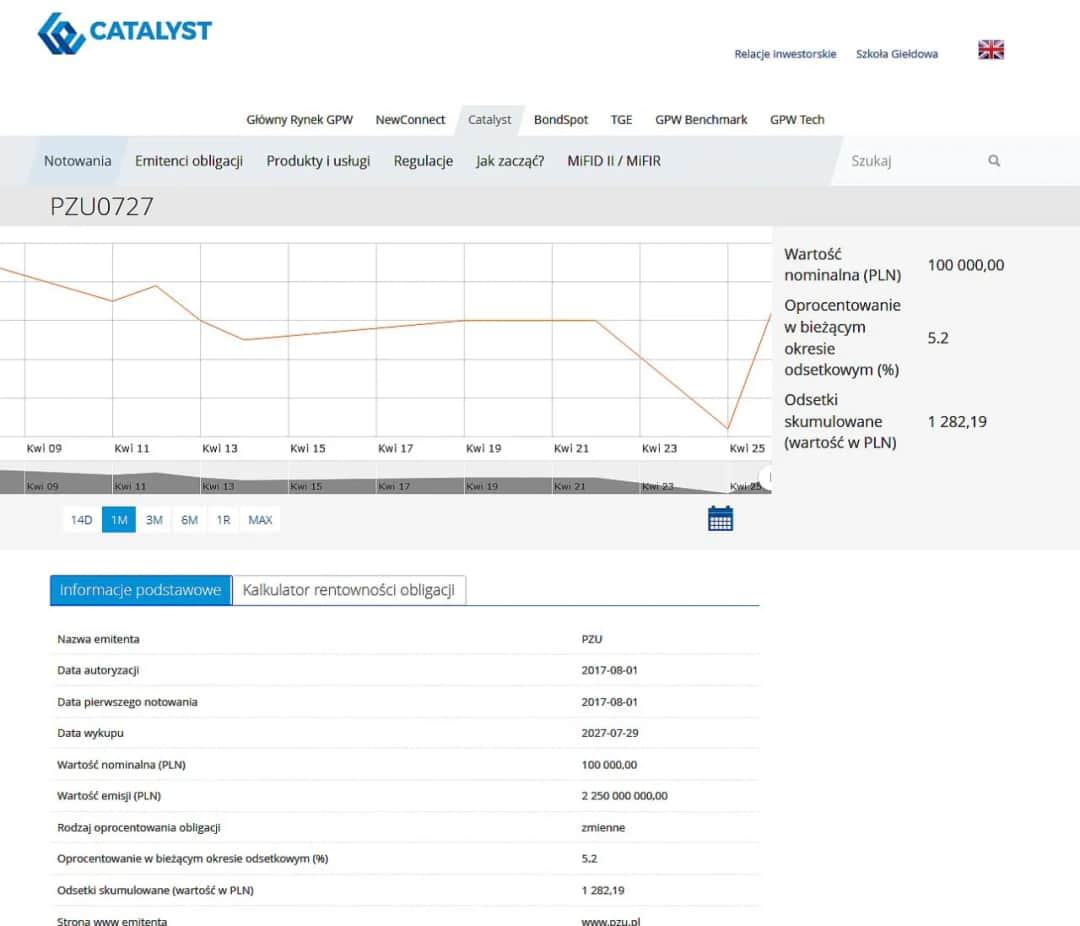Click the Catalyst logo
This screenshot has width=1080, height=926.
(123, 31)
